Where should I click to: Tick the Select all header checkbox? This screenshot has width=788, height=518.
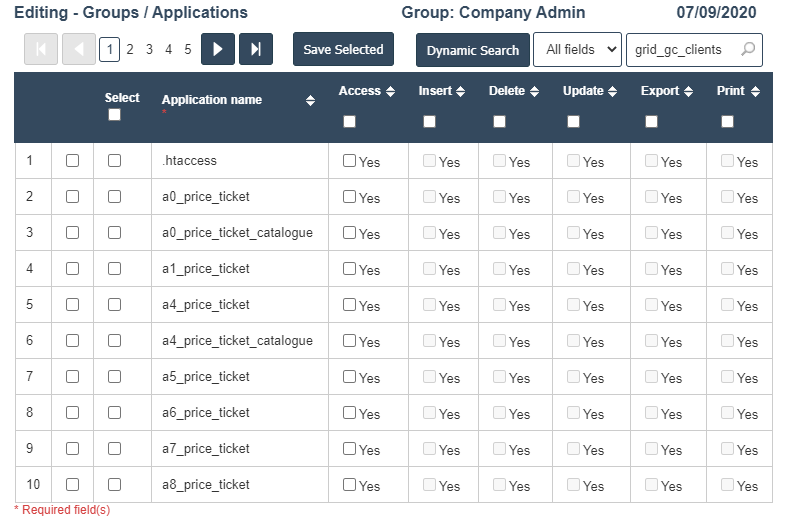click(x=114, y=115)
